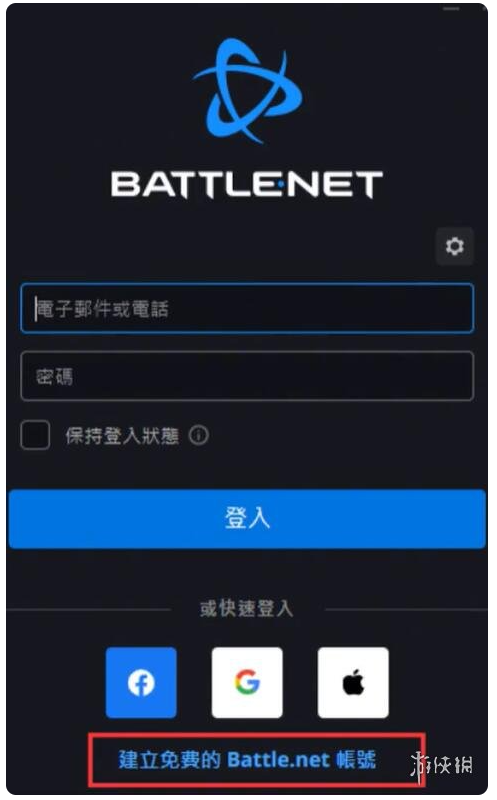Click the divider line left of 或快速登入
Viewport: 497px width, 800px height.
click(x=89, y=609)
